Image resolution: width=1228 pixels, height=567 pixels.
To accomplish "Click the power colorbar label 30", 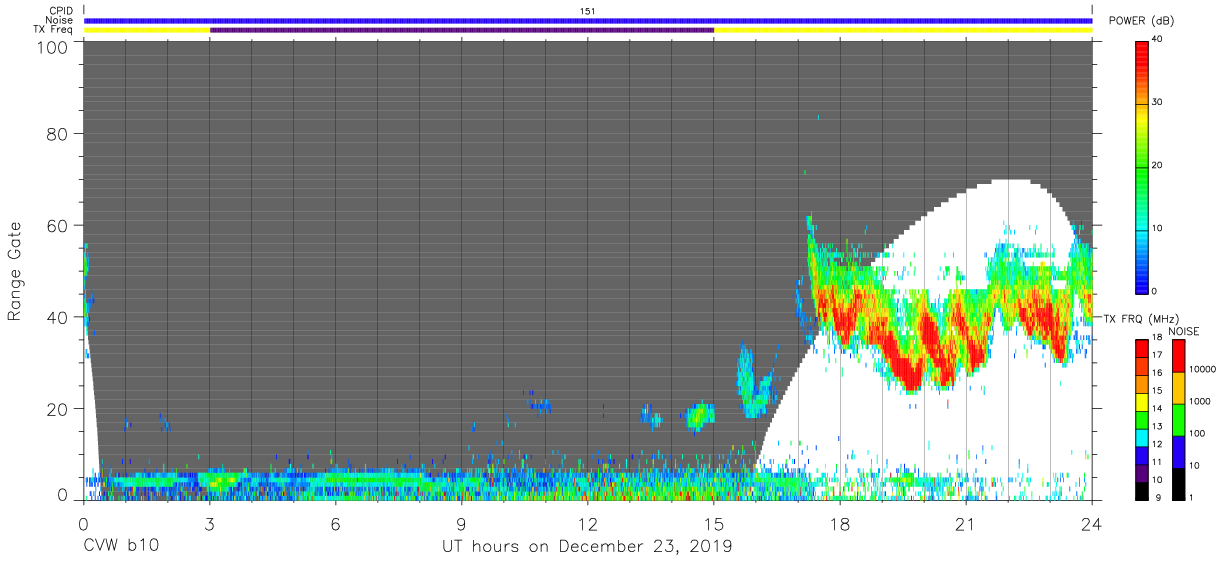I will 1158,103.
